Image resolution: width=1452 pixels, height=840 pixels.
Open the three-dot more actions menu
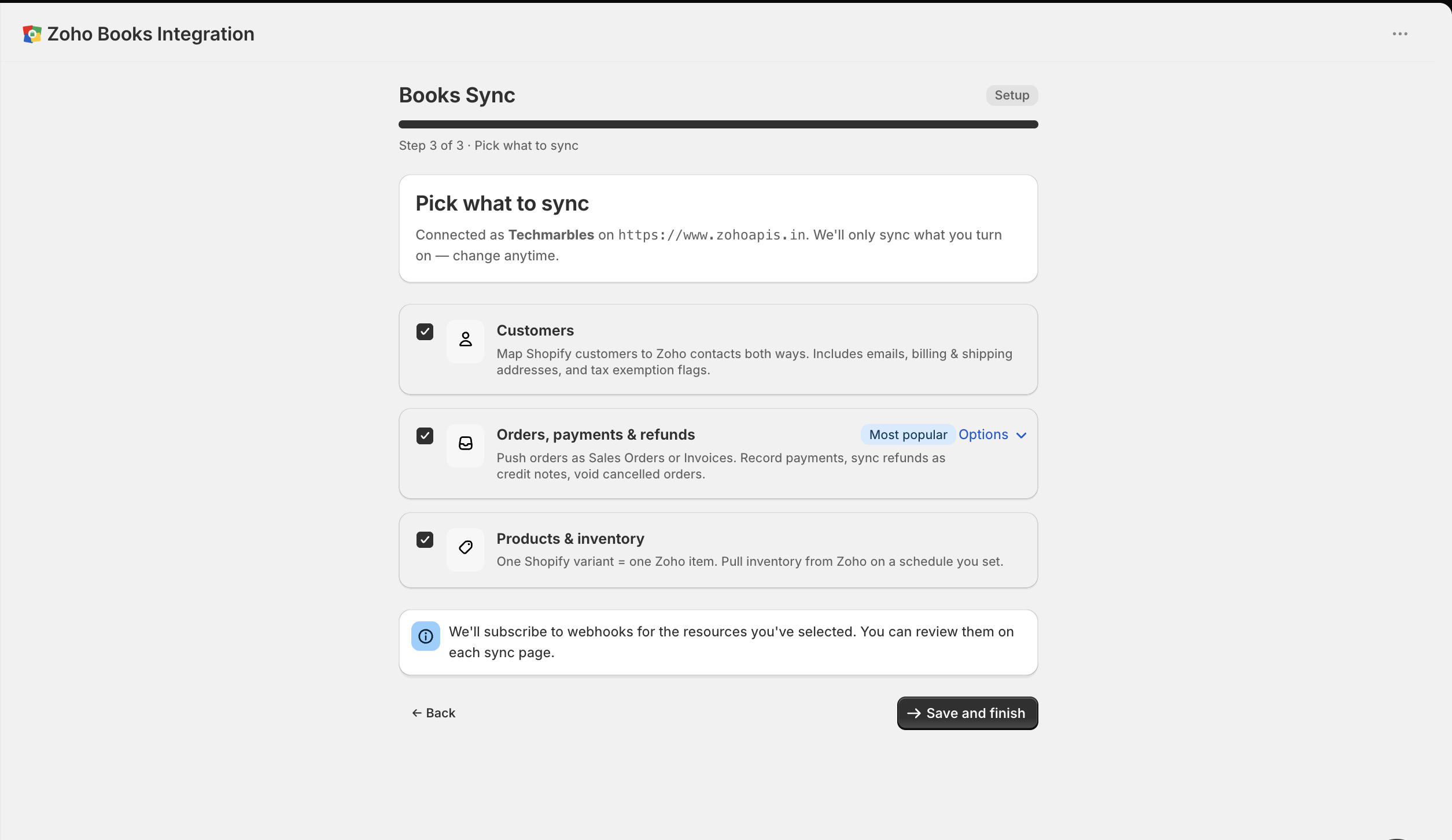coord(1400,34)
